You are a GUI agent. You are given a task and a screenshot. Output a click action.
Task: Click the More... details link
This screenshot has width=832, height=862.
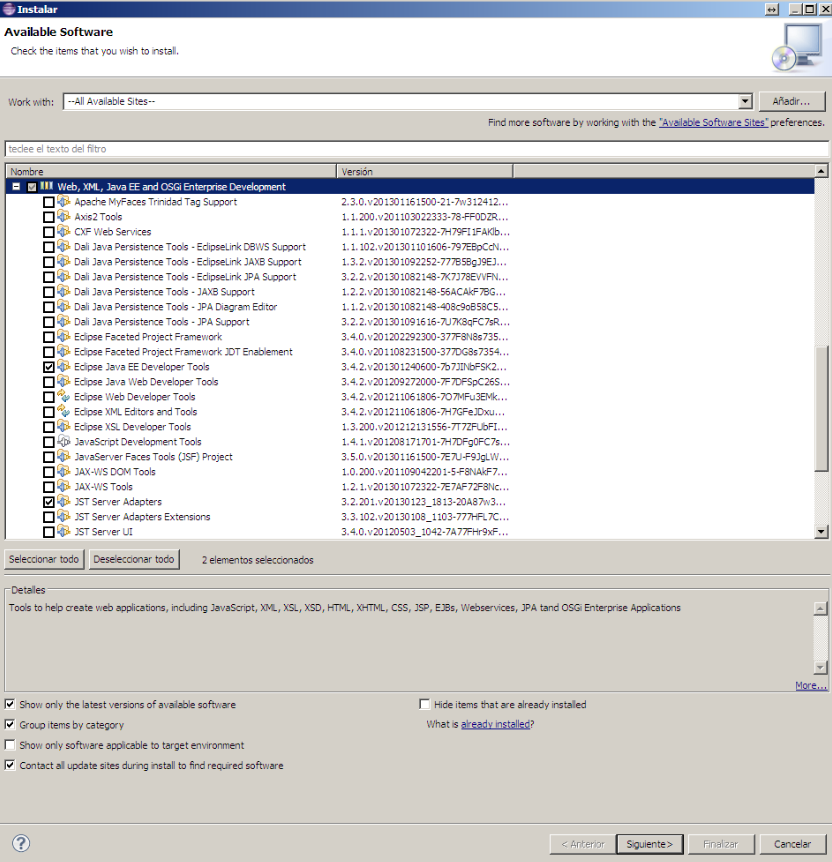pos(811,685)
